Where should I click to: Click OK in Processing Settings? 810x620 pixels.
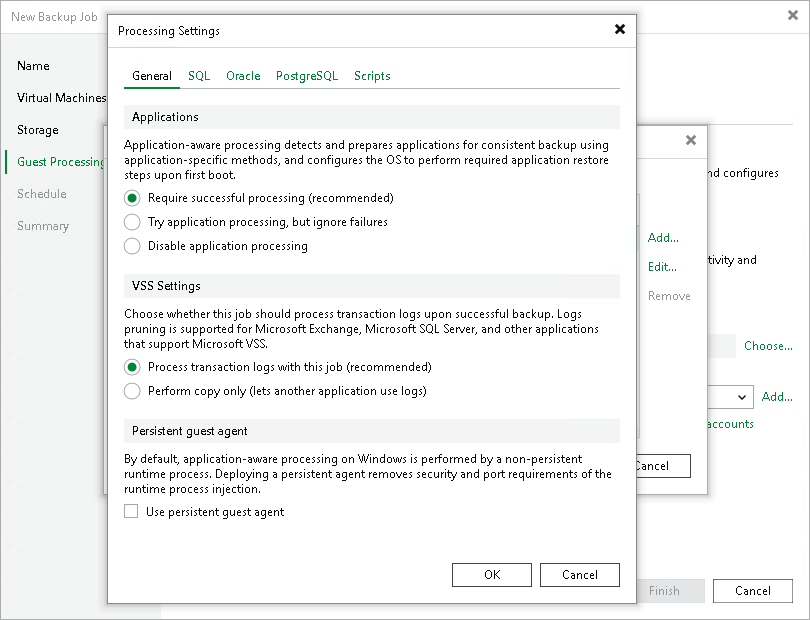[492, 575]
